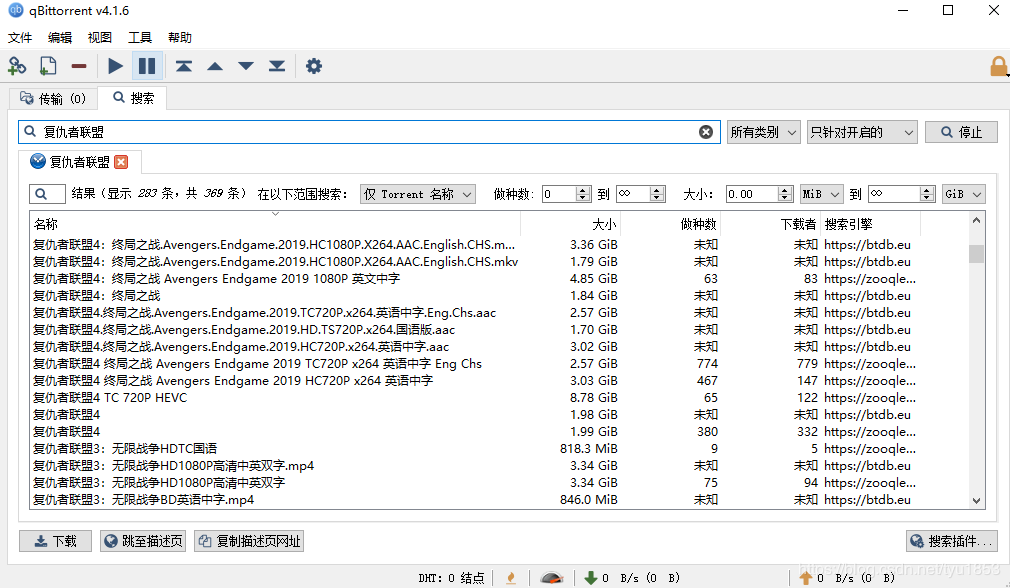Increase minimum size 0.00 spinner

(785, 190)
